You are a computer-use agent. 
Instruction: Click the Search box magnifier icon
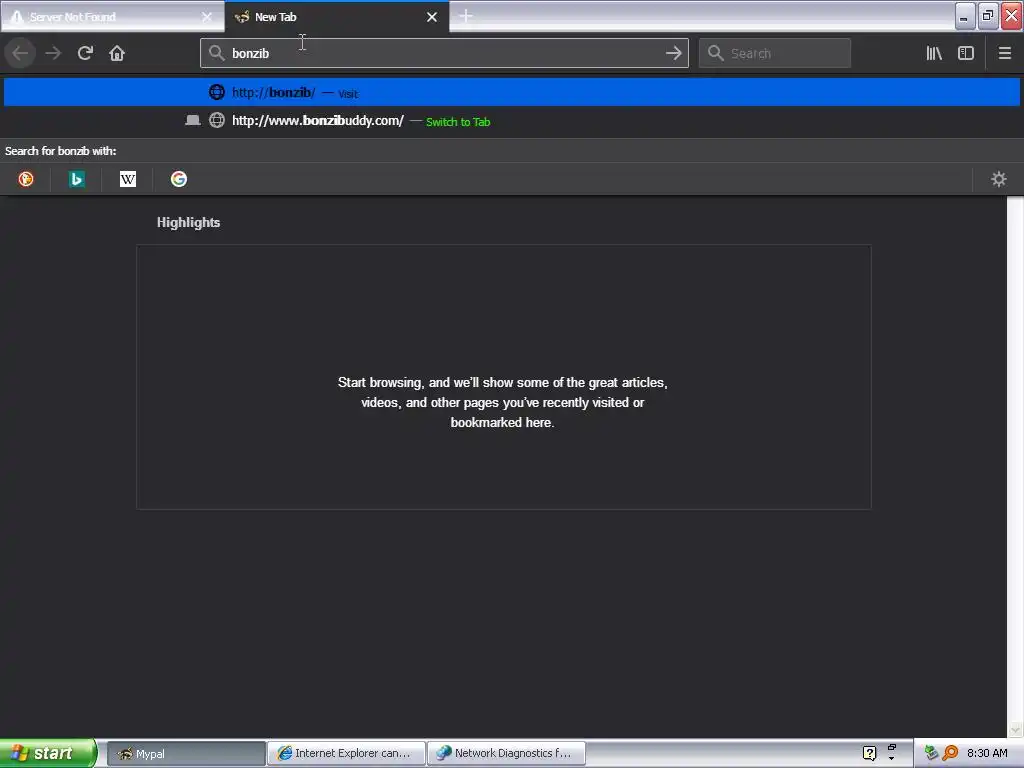715,53
